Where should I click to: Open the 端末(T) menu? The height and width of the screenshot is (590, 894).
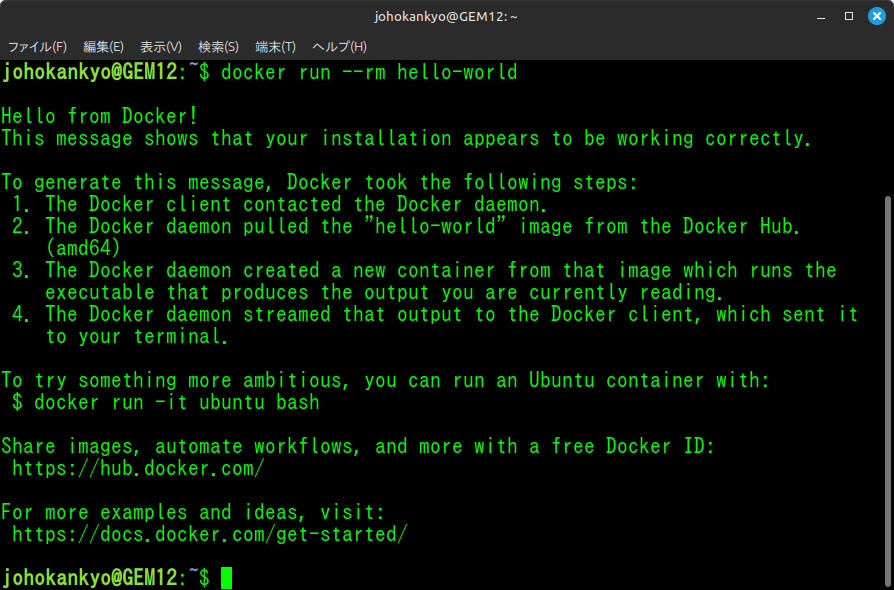[275, 47]
